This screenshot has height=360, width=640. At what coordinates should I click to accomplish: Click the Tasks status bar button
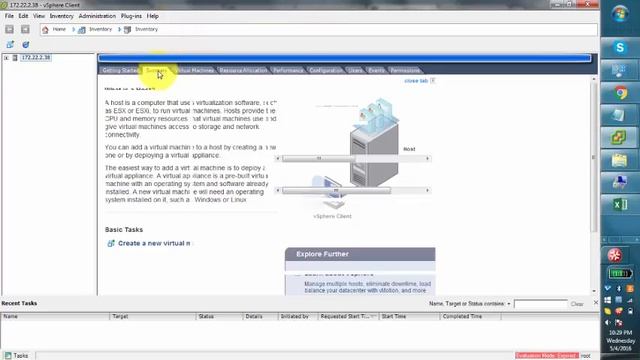(17, 356)
